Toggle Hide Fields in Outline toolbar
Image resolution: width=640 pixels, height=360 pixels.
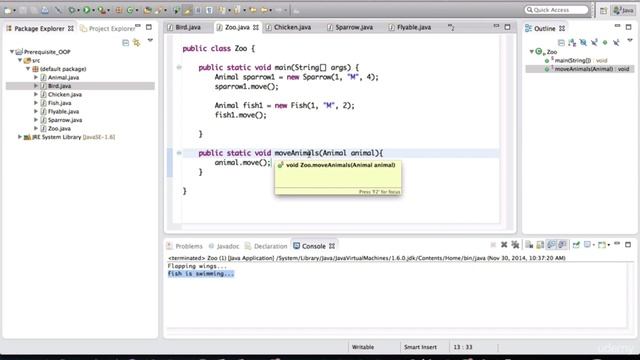tap(583, 42)
